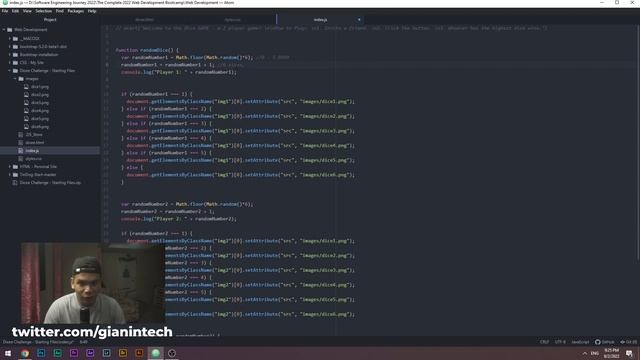Viewport: 640px width, 360px height.
Task: Select the Project panel header
Action: point(50,20)
